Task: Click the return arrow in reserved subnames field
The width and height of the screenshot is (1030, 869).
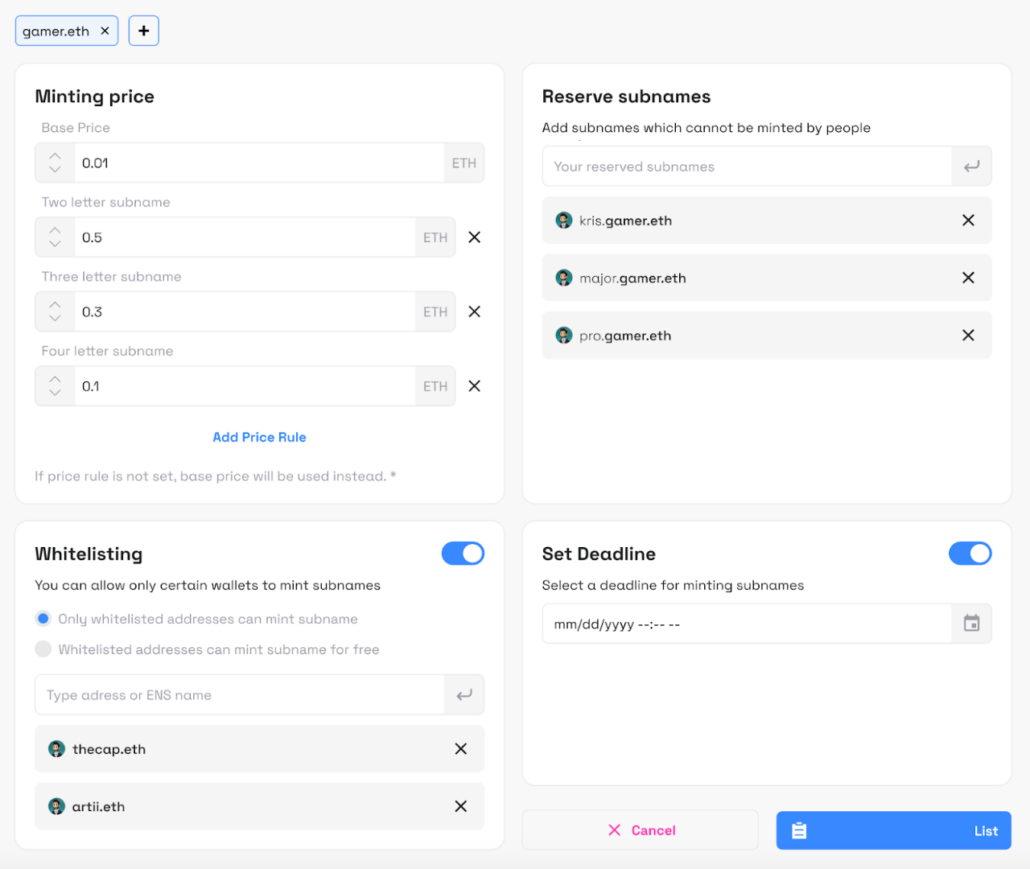Action: (971, 166)
